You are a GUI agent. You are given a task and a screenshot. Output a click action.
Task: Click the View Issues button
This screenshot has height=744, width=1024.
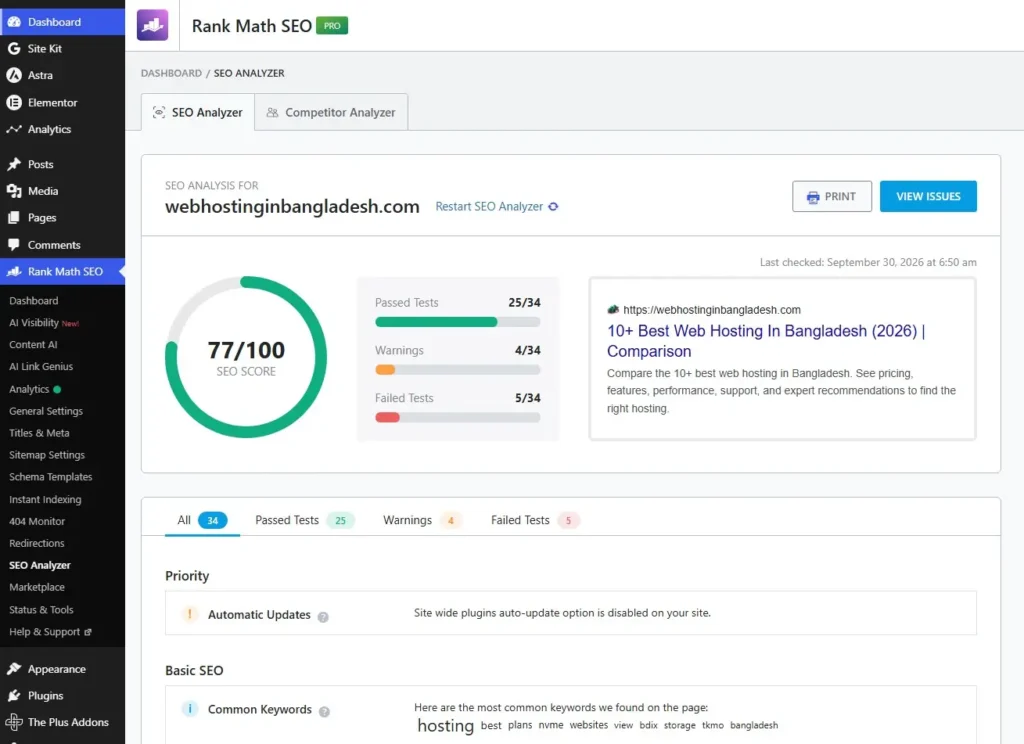point(928,196)
